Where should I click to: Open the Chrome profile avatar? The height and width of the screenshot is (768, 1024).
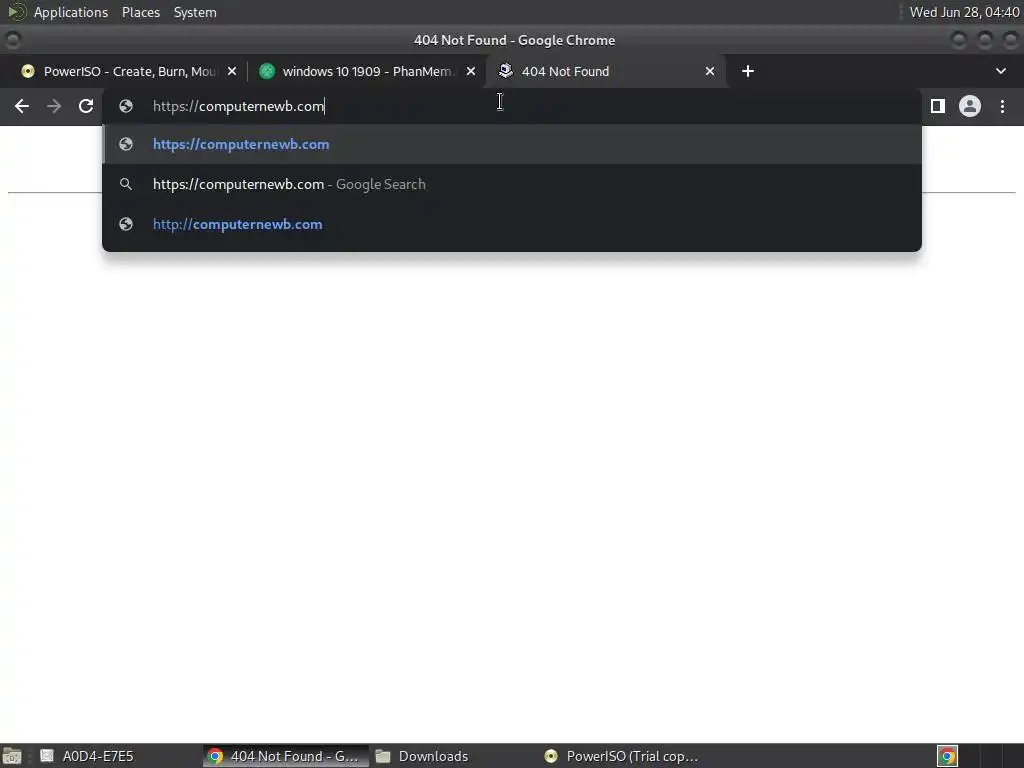[970, 106]
